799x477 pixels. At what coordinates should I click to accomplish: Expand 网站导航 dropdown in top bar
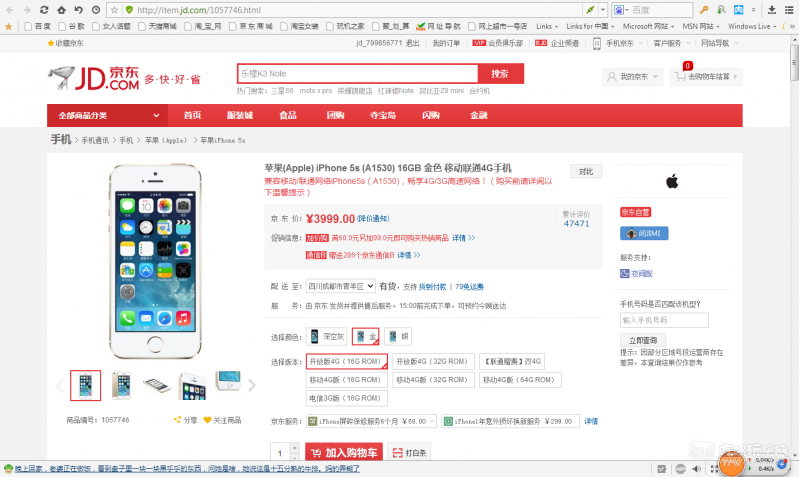[x=719, y=43]
